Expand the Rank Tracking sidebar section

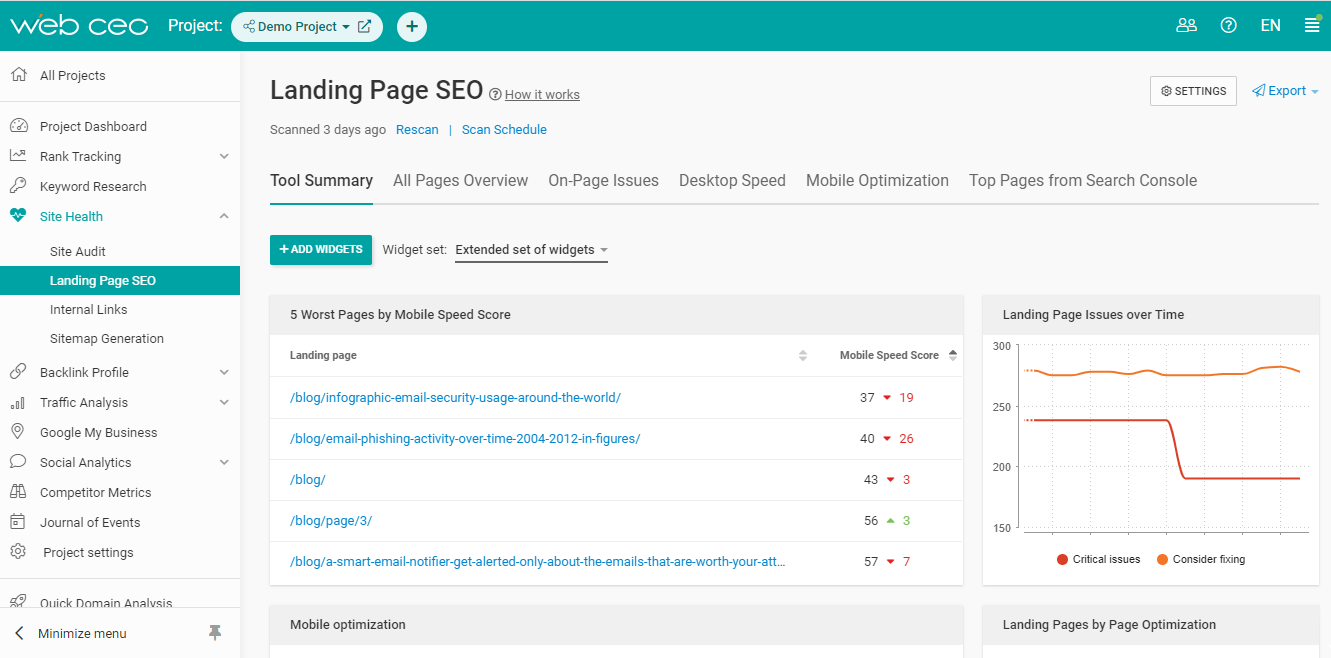[x=224, y=156]
